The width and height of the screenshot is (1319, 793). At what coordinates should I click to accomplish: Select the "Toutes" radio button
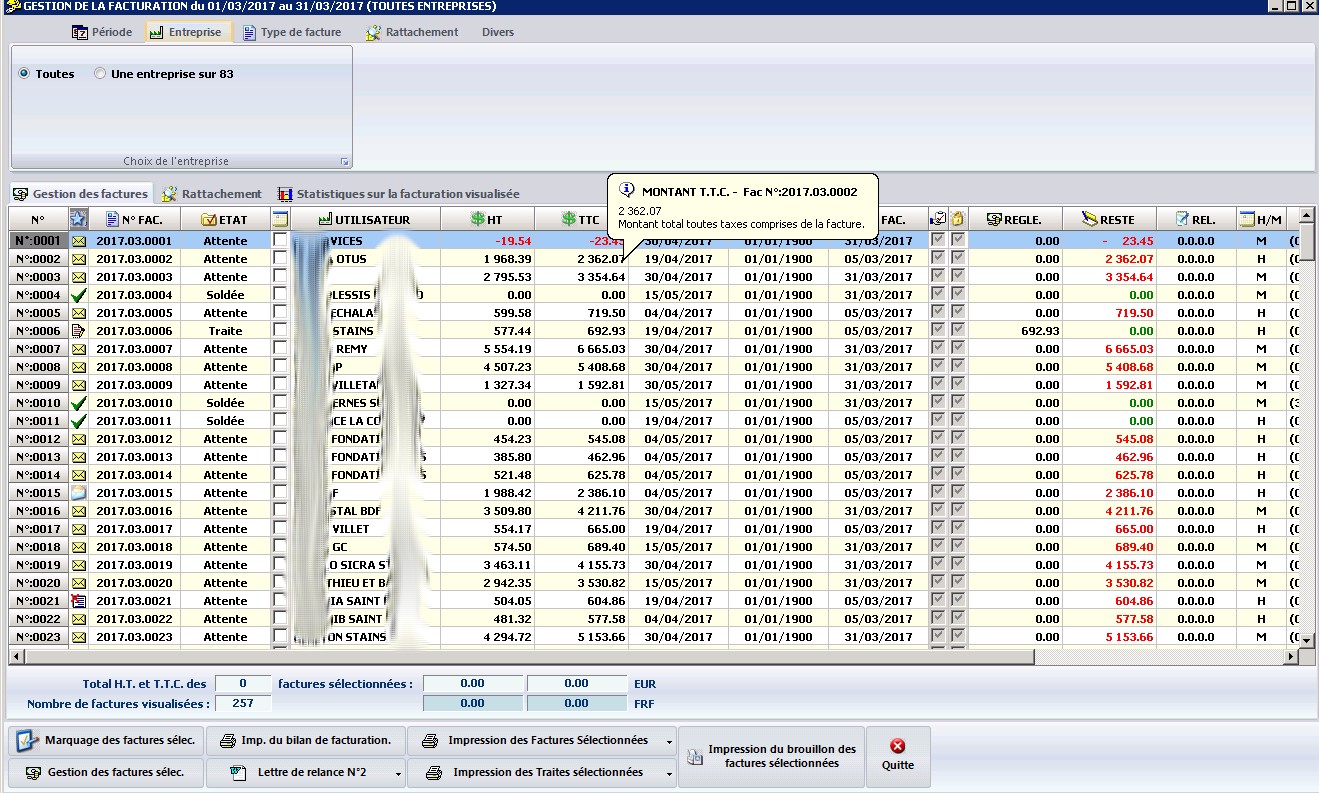[24, 74]
